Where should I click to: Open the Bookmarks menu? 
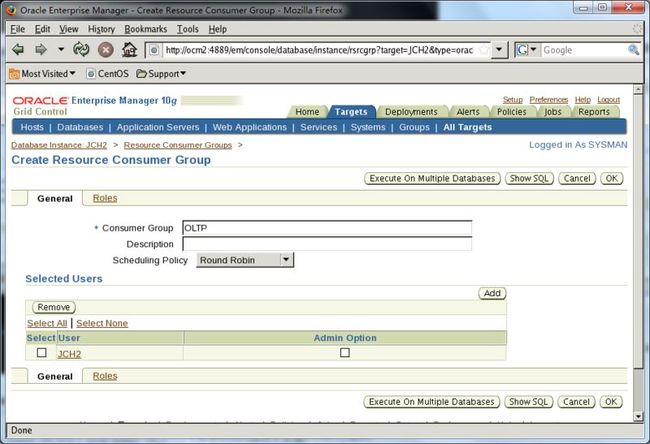point(146,29)
